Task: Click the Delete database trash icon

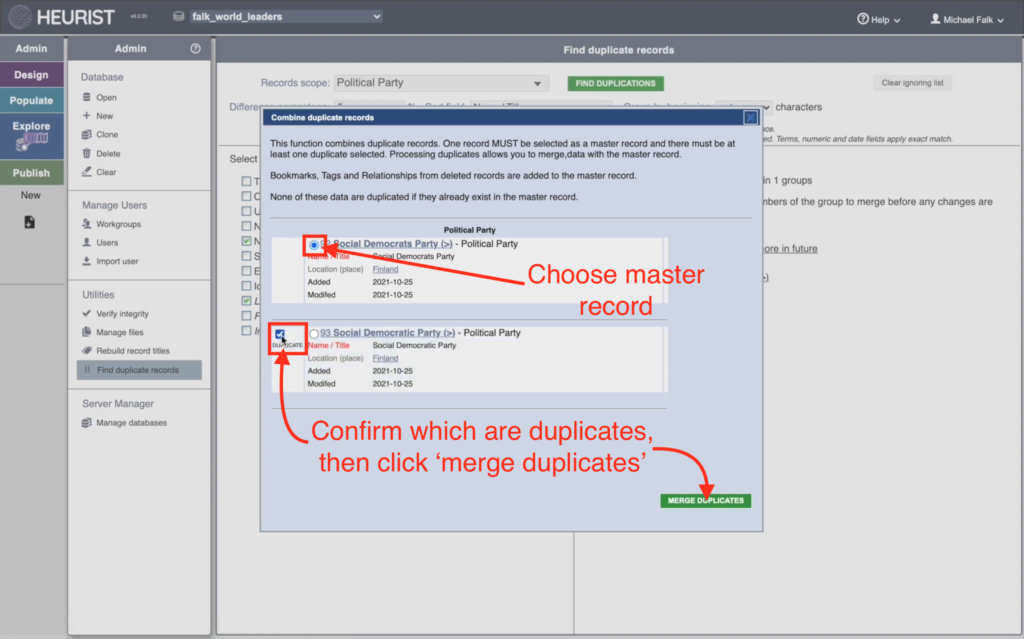Action: 86,153
